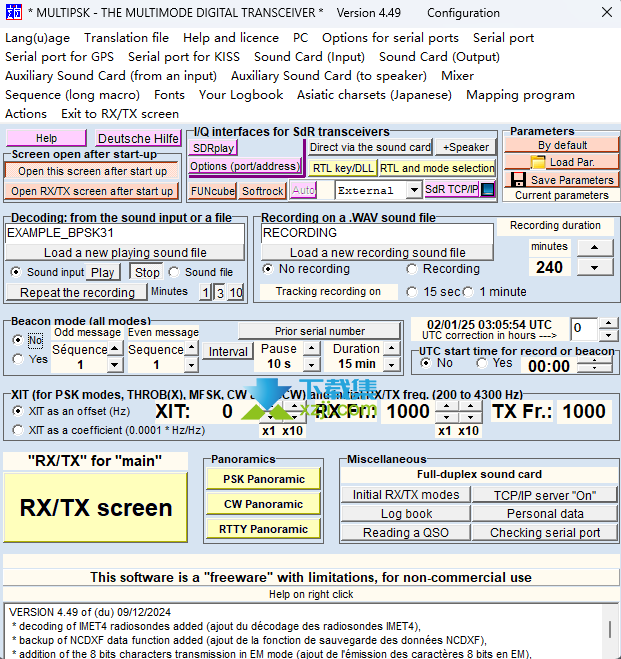Click Load a new playing sound file
The image size is (621, 659).
[125, 253]
